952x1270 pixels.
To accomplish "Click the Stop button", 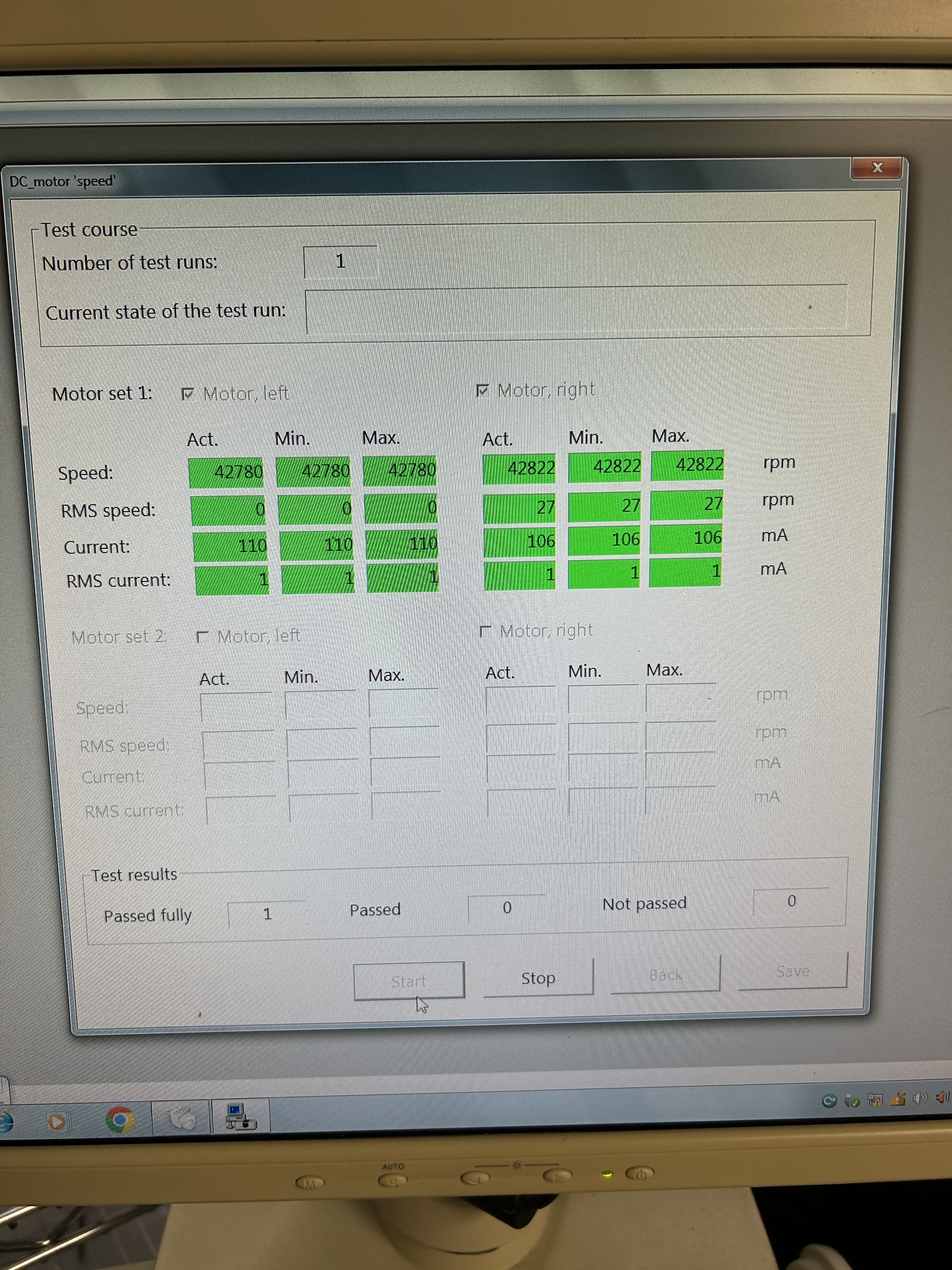I will (x=538, y=978).
